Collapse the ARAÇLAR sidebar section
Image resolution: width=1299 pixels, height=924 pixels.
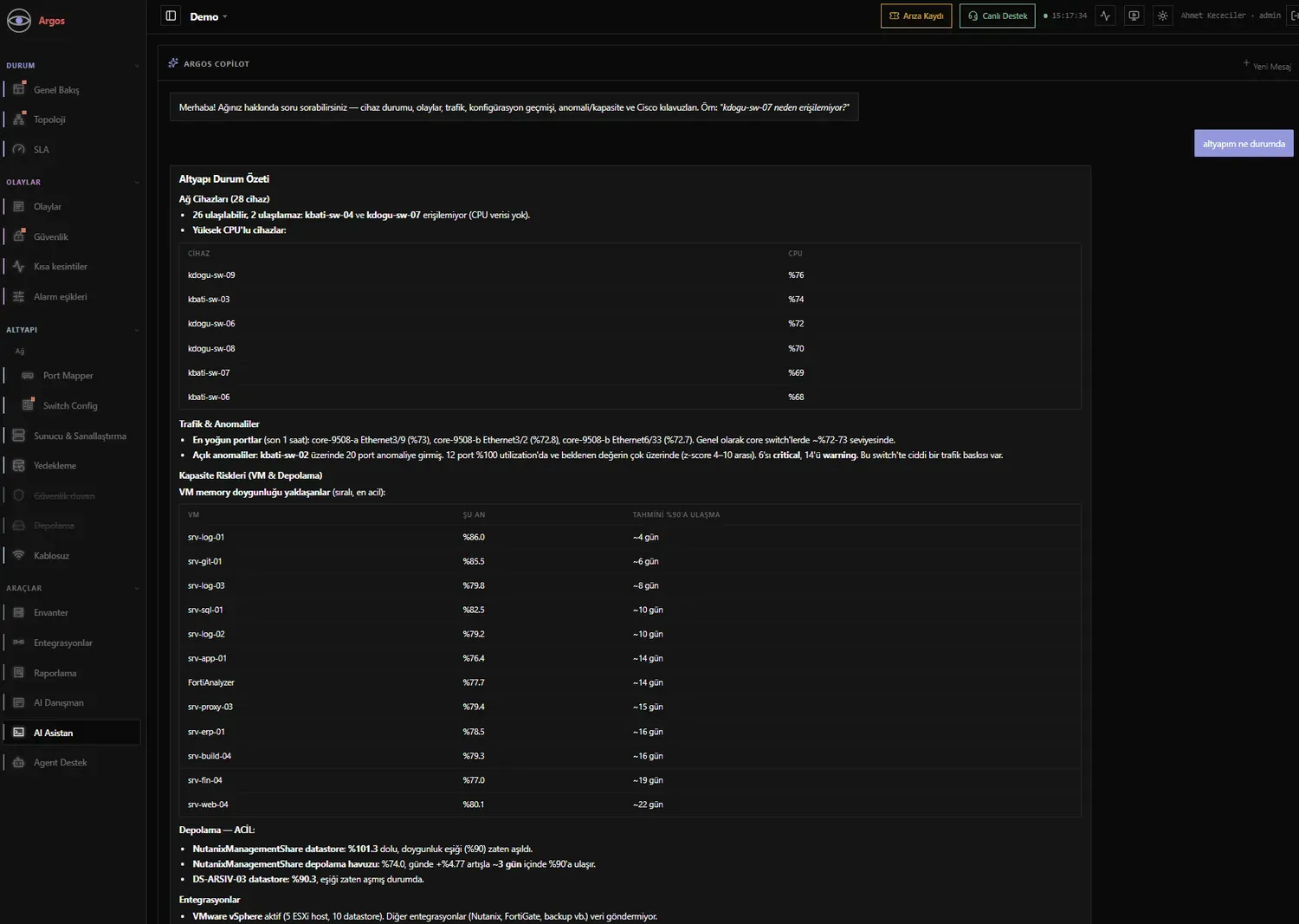(137, 589)
